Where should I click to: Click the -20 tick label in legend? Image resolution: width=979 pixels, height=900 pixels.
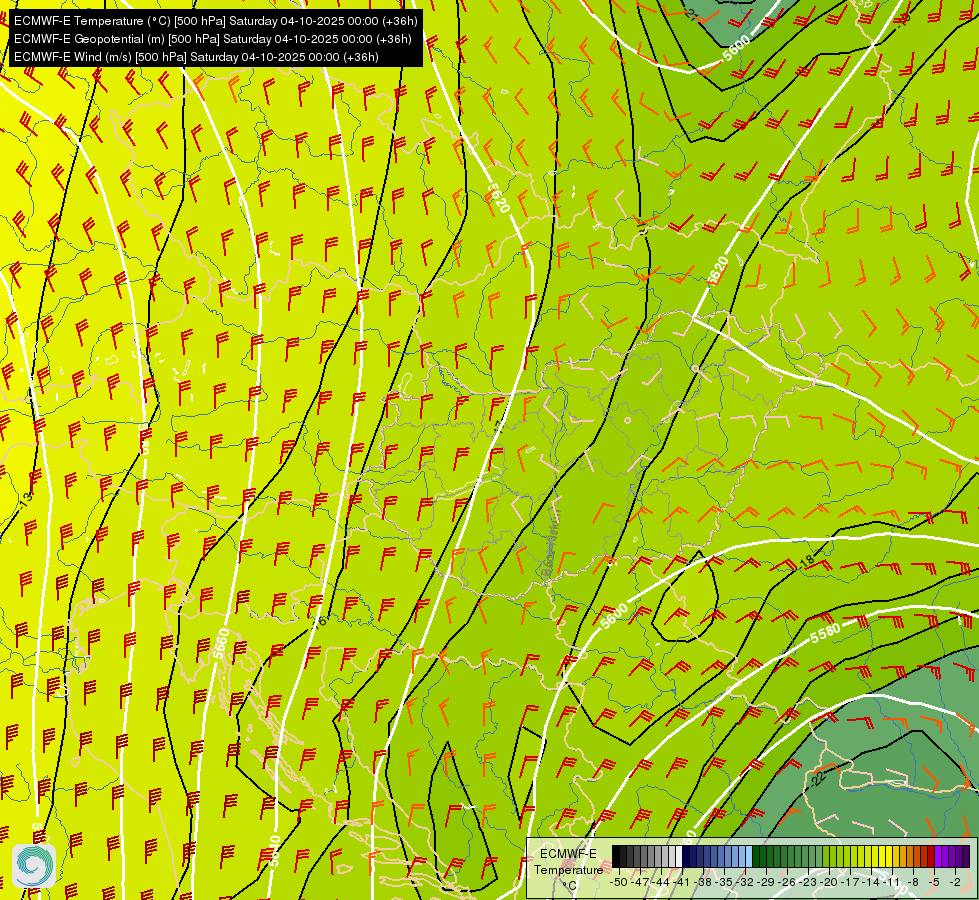pos(829,882)
